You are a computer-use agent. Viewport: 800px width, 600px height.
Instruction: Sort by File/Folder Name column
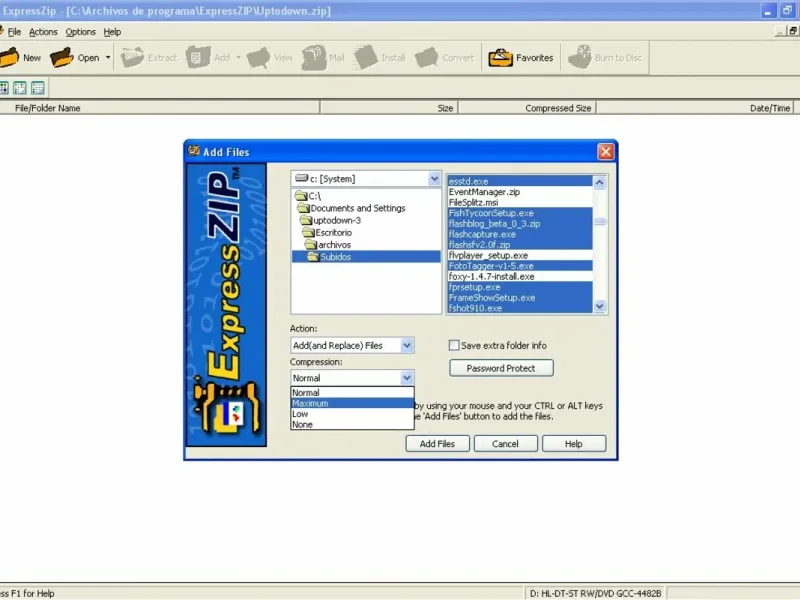tap(160, 108)
